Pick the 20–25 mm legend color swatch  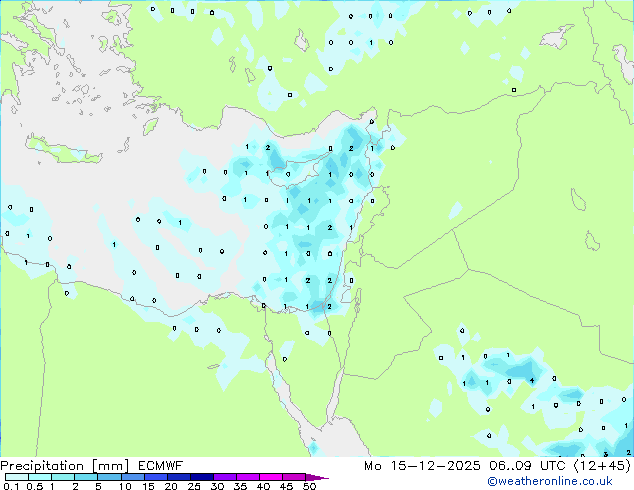178,477
